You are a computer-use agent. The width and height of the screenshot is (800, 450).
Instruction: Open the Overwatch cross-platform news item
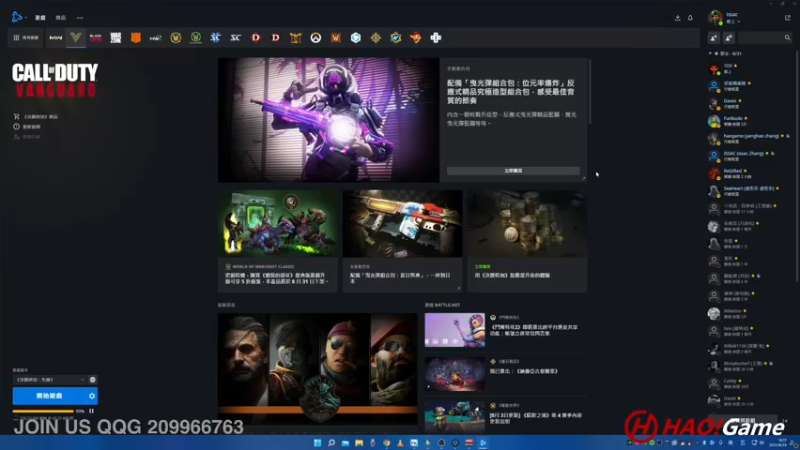coord(506,330)
